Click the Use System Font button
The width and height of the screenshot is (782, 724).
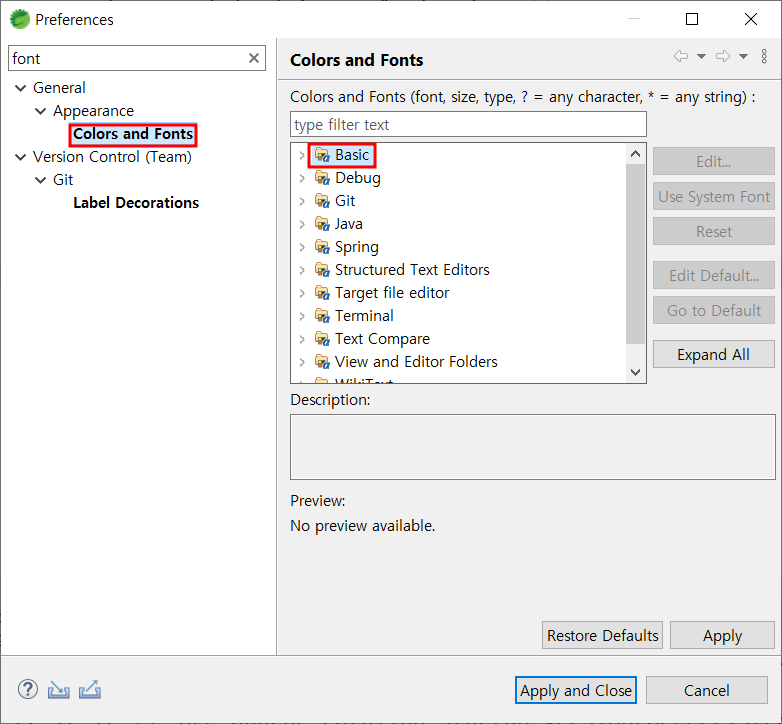pos(714,196)
